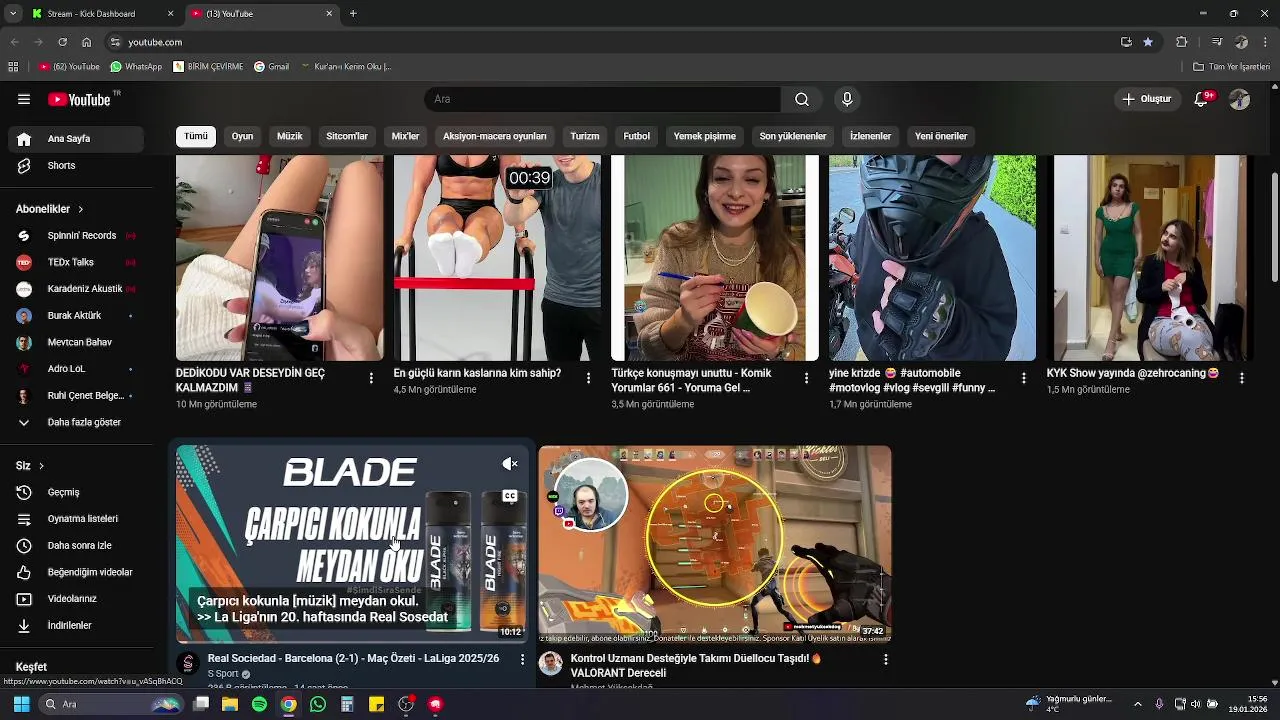Open WhatsApp from the taskbar
This screenshot has width=1280, height=720.
pos(318,704)
